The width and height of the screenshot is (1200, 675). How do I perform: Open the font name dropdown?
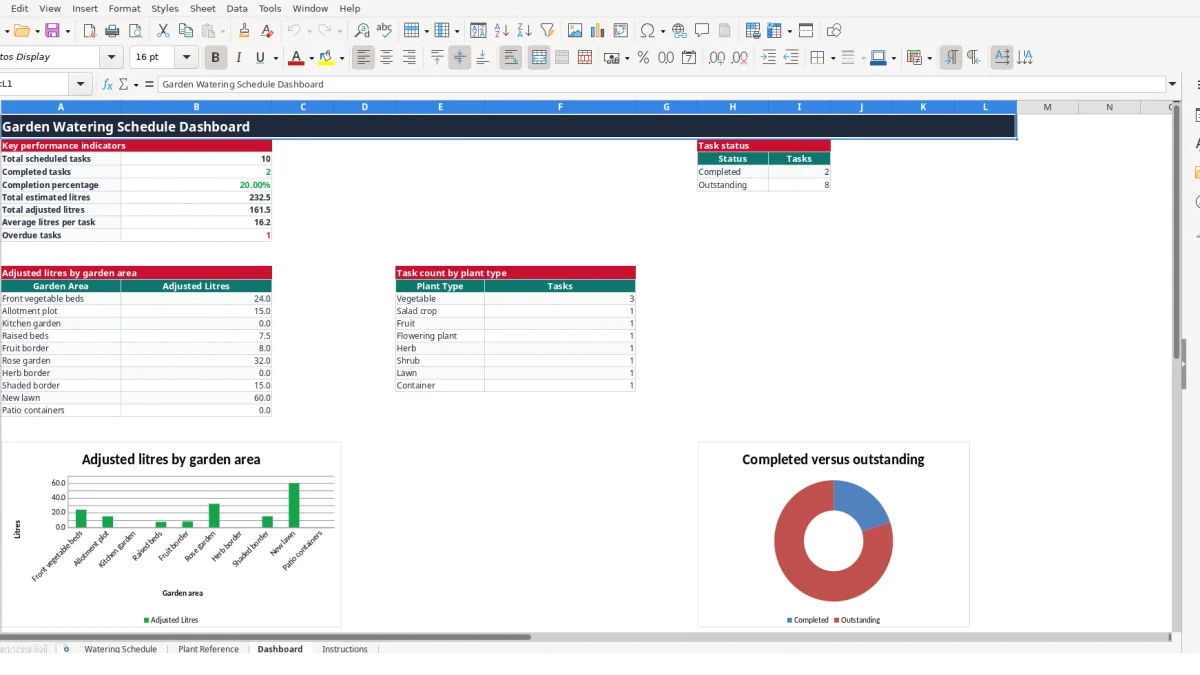click(112, 57)
